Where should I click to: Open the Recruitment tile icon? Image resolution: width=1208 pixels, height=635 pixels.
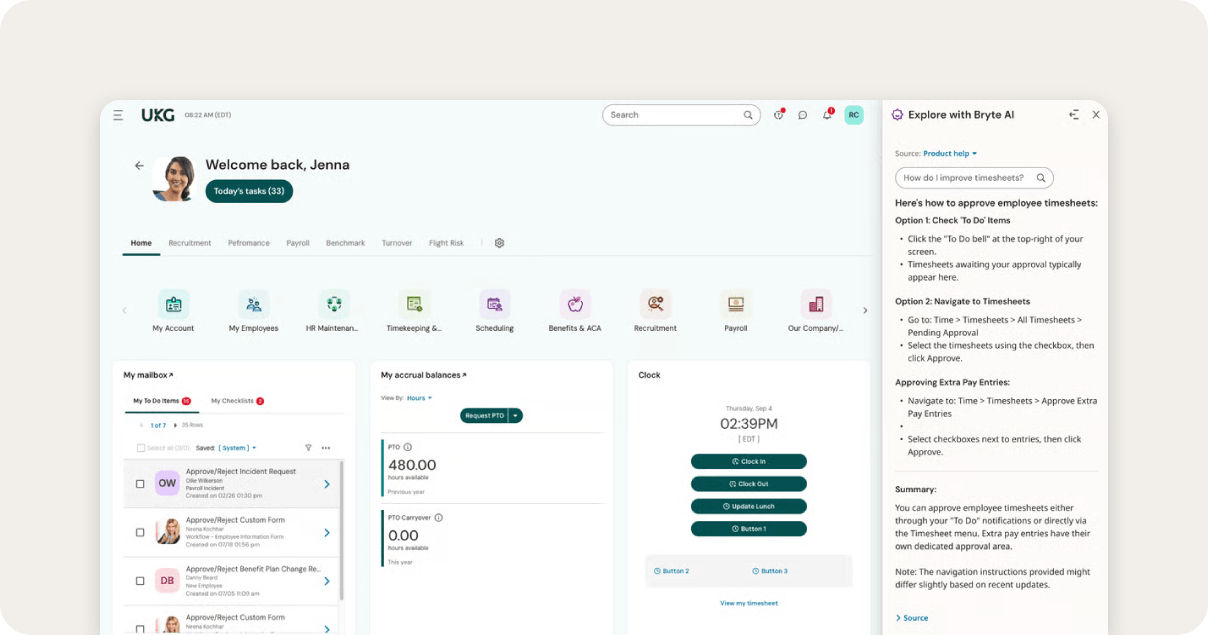point(655,304)
